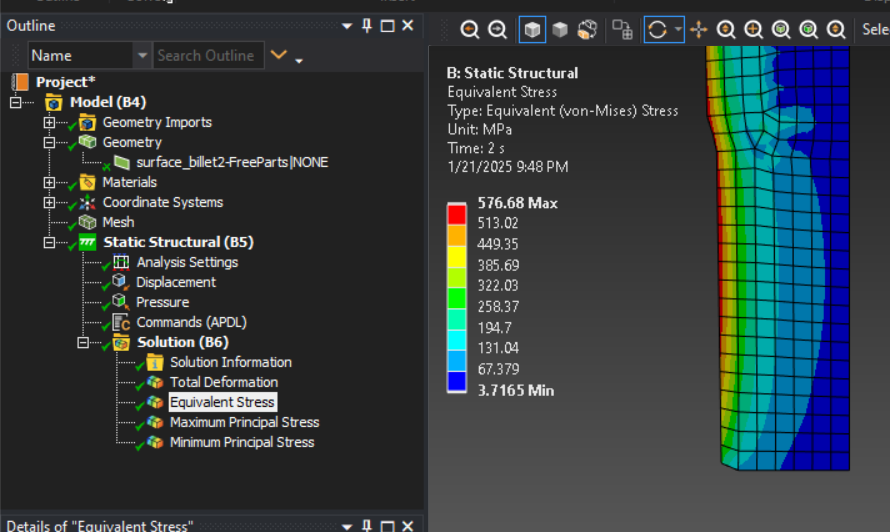Click the 576.68 Max legend value
Screen dimensions: 890x532
point(518,203)
